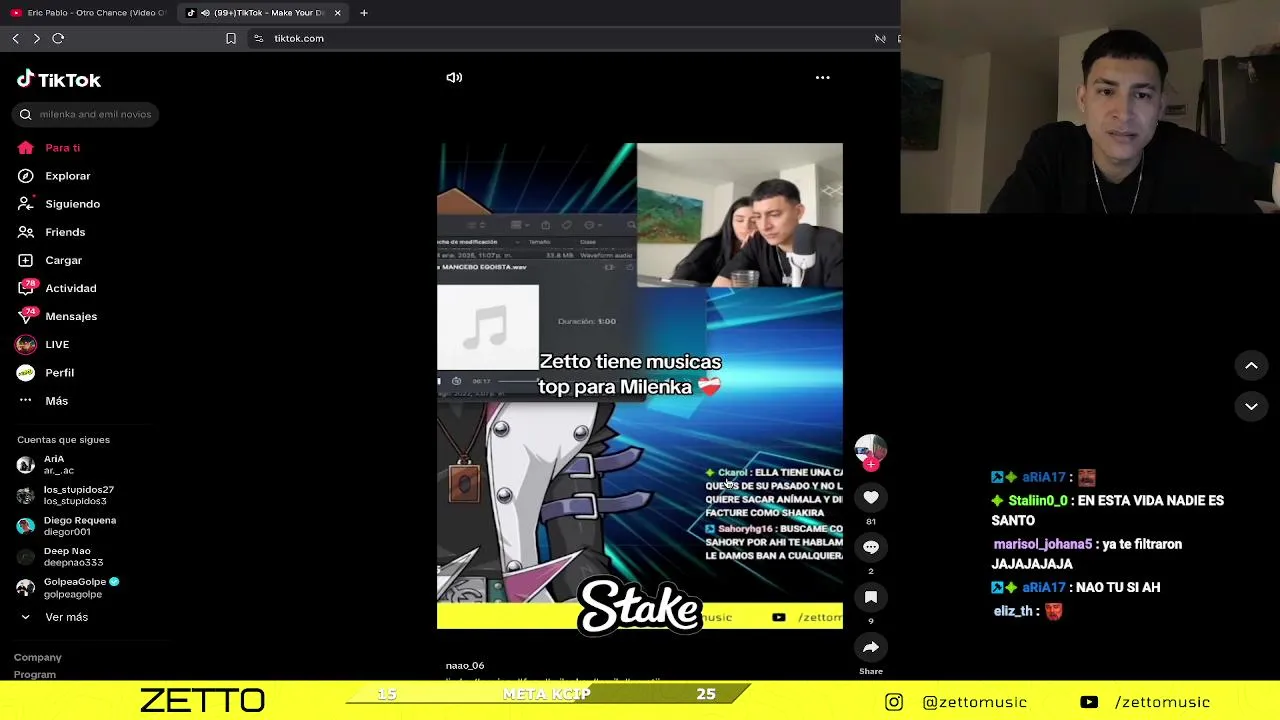Click the Share arrow button
Screen dimensions: 1280x720
coord(871,647)
